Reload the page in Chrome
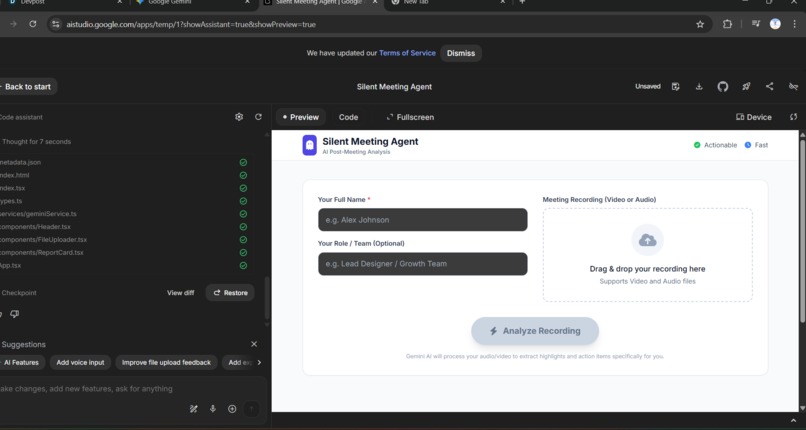806x430 pixels. (33, 24)
